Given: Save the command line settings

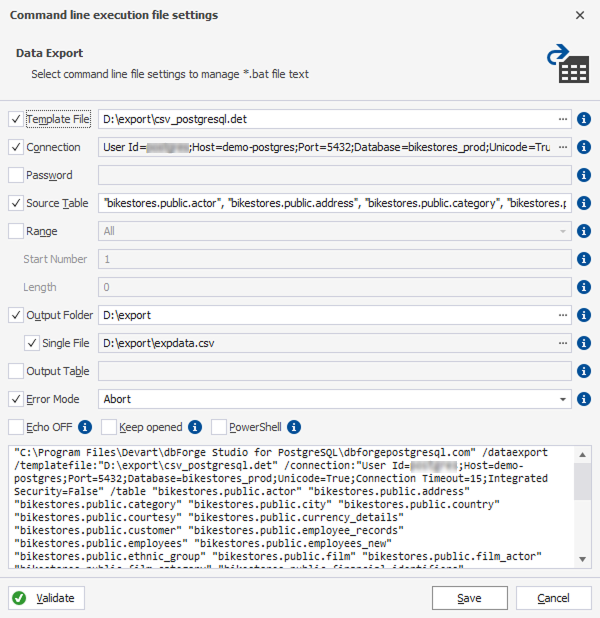Looking at the screenshot, I should coord(470,598).
